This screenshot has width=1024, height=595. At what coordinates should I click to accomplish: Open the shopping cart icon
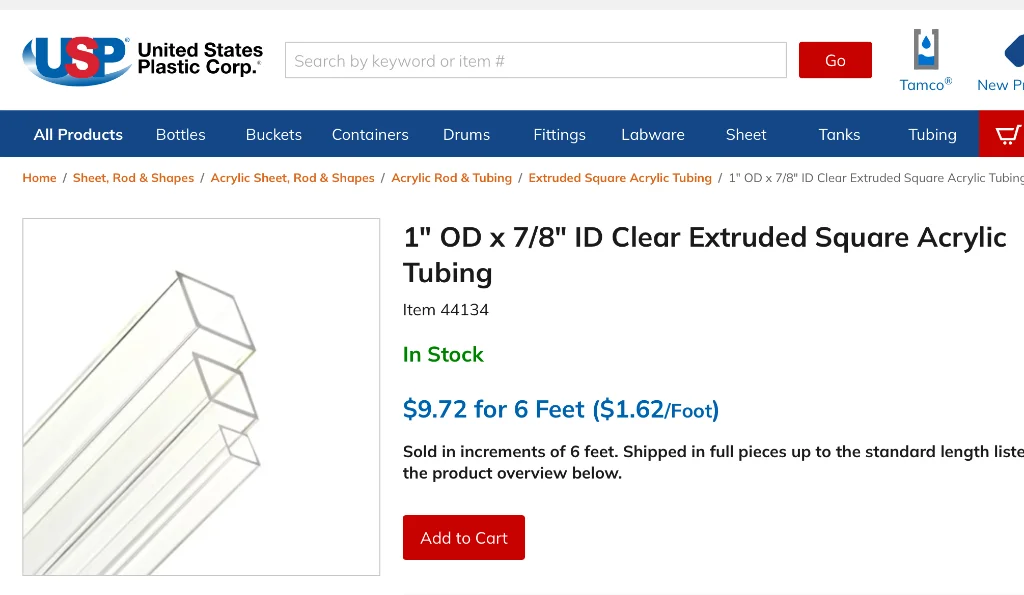[1006, 134]
